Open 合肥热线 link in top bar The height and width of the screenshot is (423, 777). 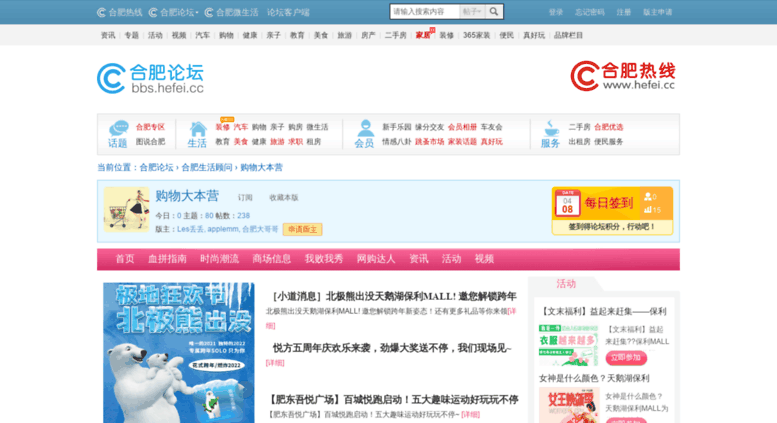[x=120, y=12]
